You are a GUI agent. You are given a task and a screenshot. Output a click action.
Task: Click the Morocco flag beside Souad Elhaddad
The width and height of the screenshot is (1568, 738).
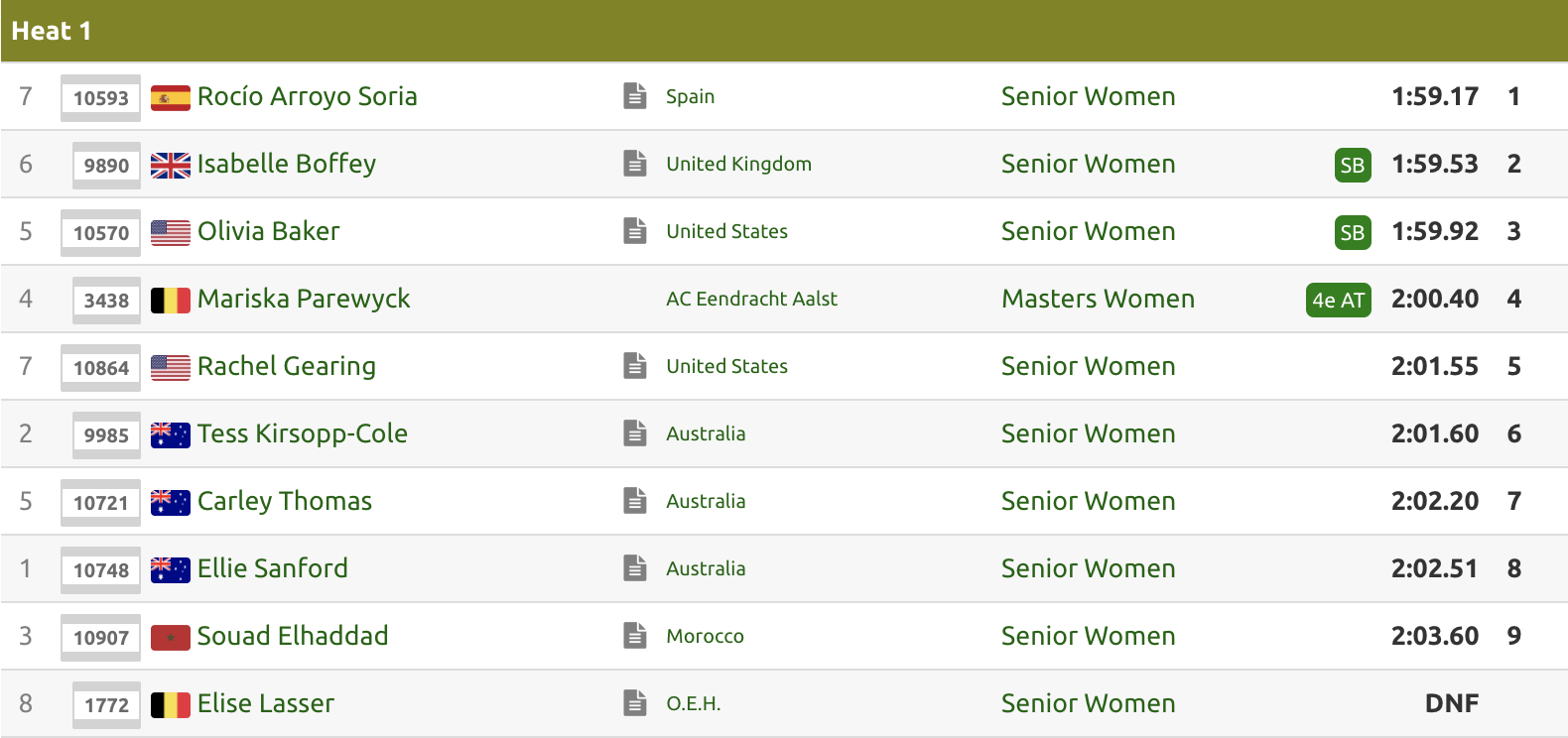[171, 637]
